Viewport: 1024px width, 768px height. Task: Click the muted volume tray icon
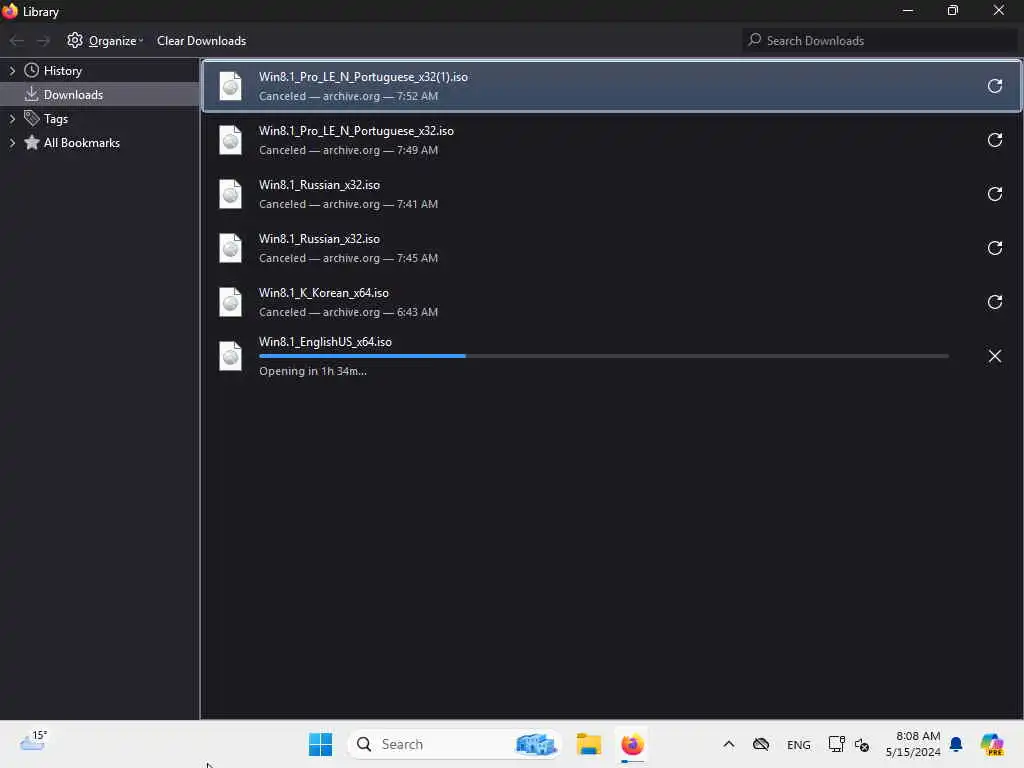coord(862,744)
